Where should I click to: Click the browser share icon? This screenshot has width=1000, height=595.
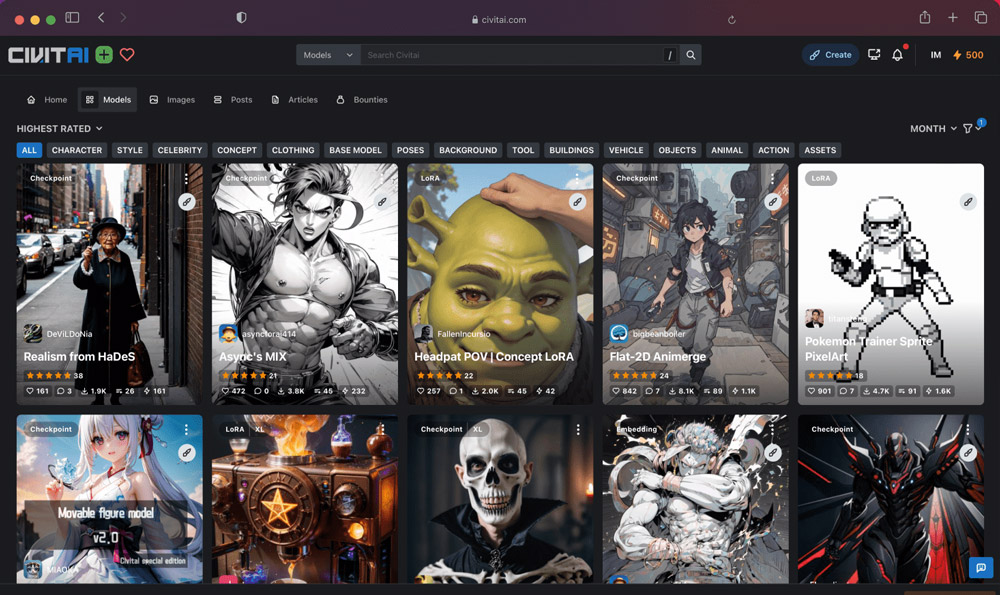[x=925, y=18]
